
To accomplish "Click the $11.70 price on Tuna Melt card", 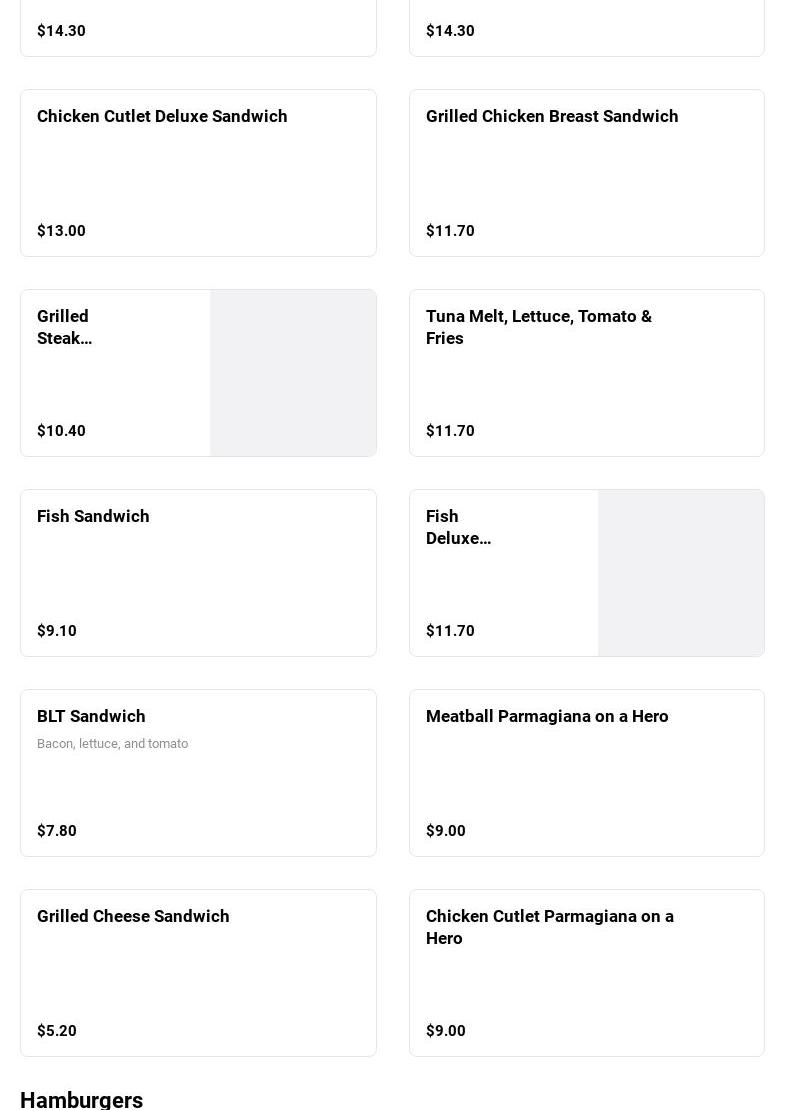I will [x=450, y=431].
